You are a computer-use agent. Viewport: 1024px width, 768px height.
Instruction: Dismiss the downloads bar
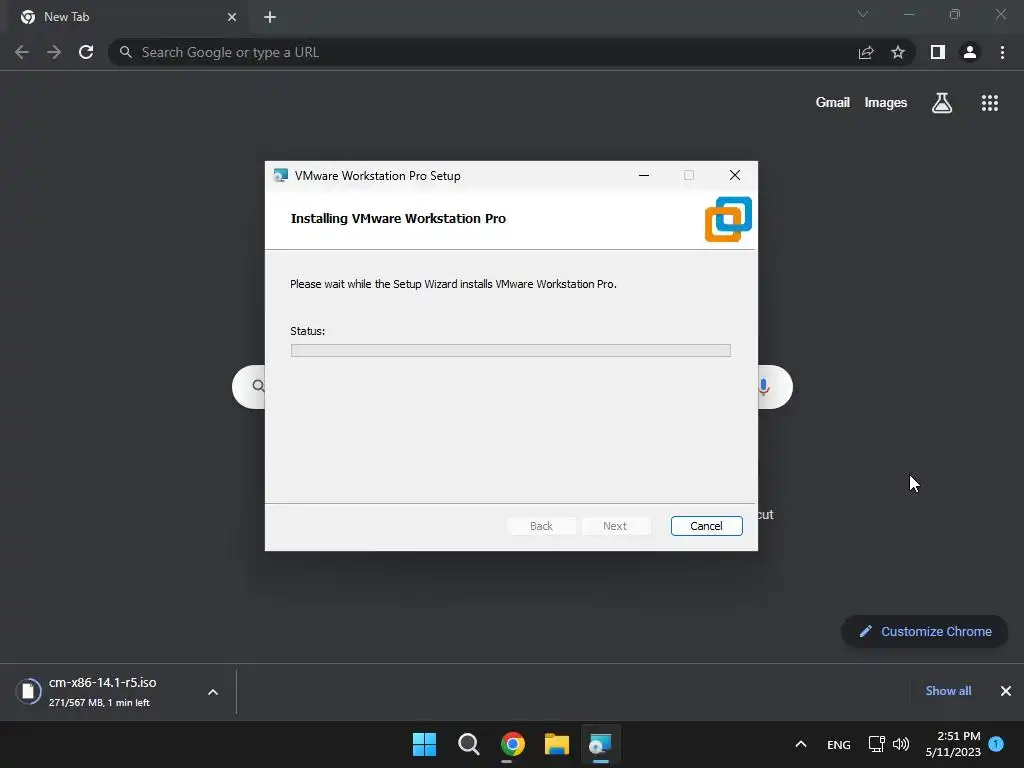(1006, 691)
